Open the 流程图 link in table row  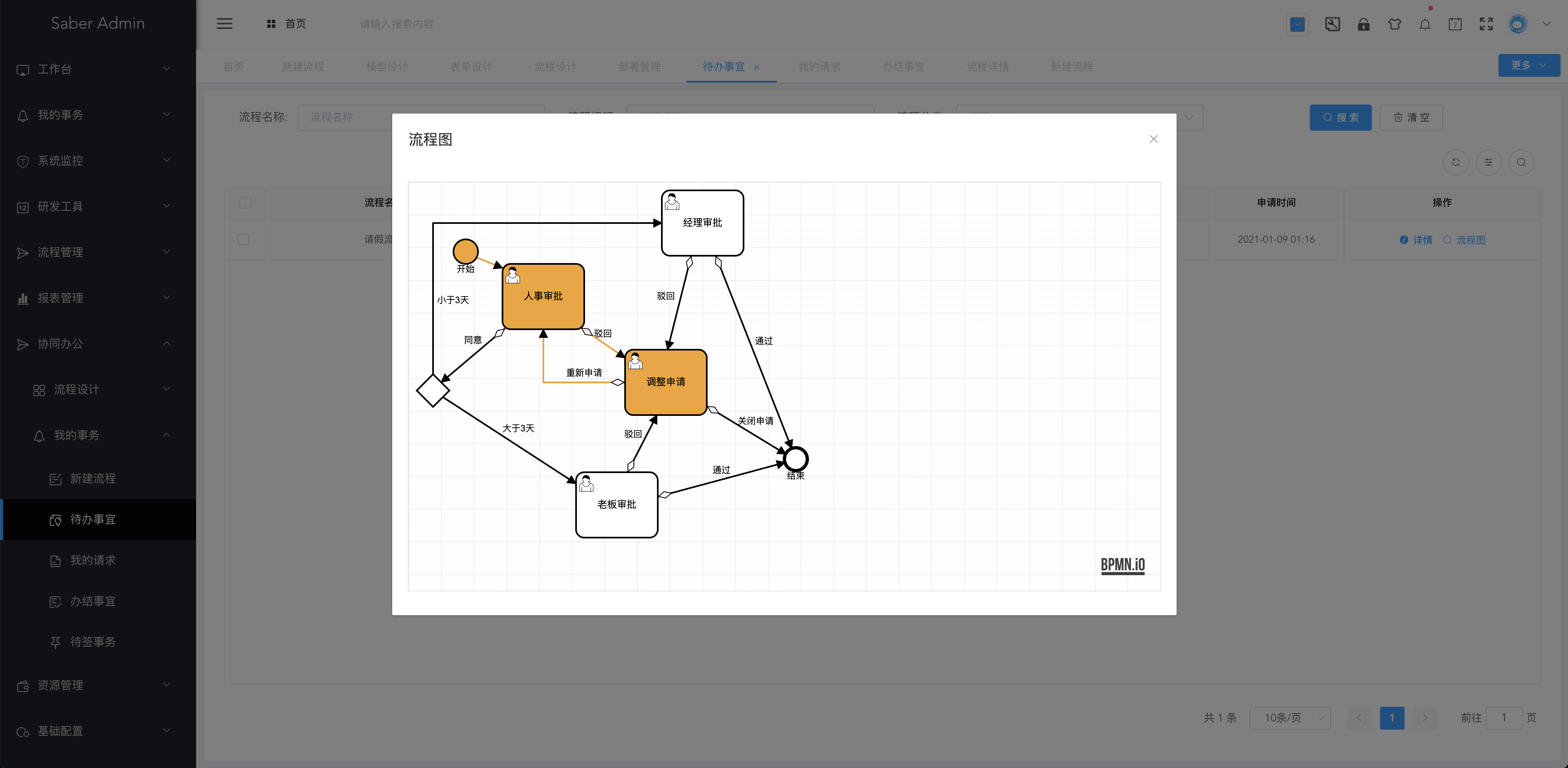(1464, 240)
